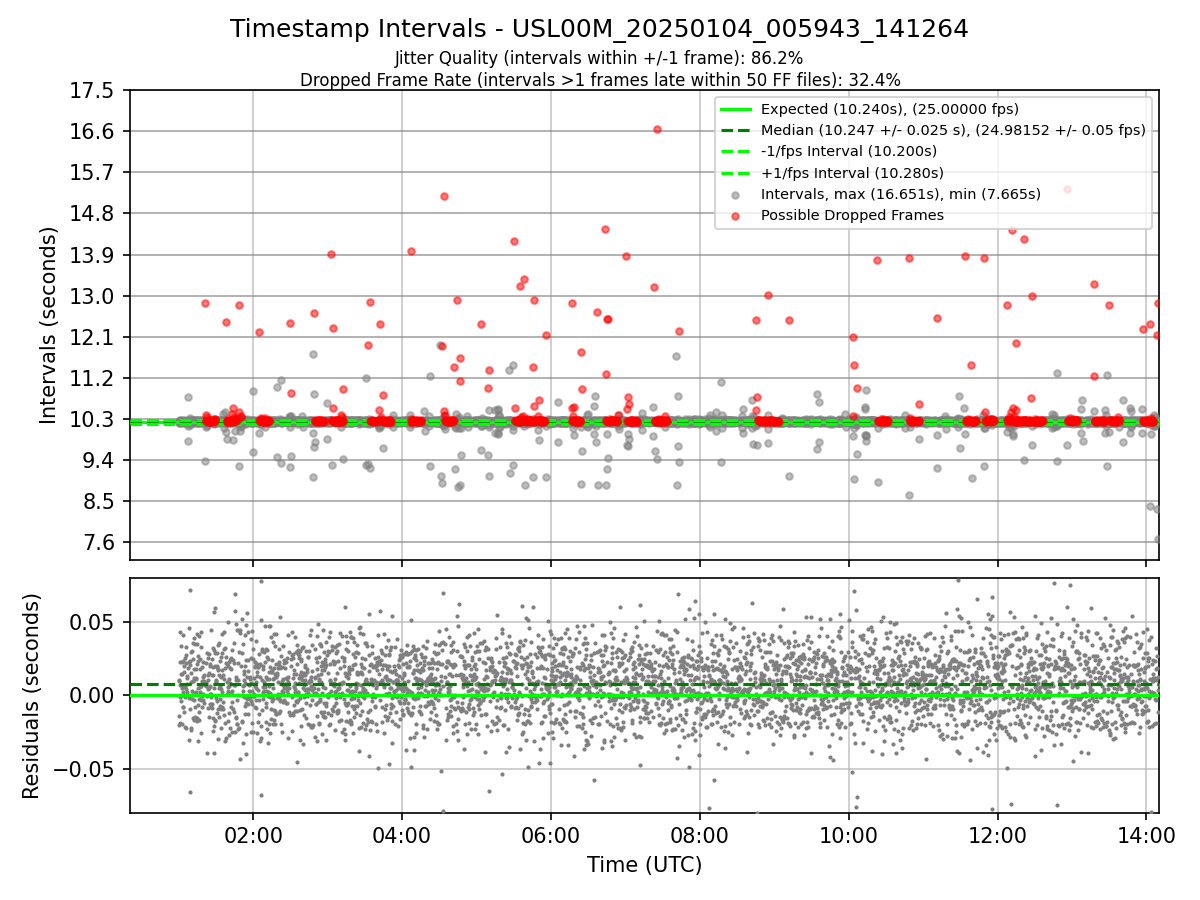The width and height of the screenshot is (1200, 900).
Task: Click the highest red dropped-frame point near 16.6 seconds
Action: click(x=657, y=129)
